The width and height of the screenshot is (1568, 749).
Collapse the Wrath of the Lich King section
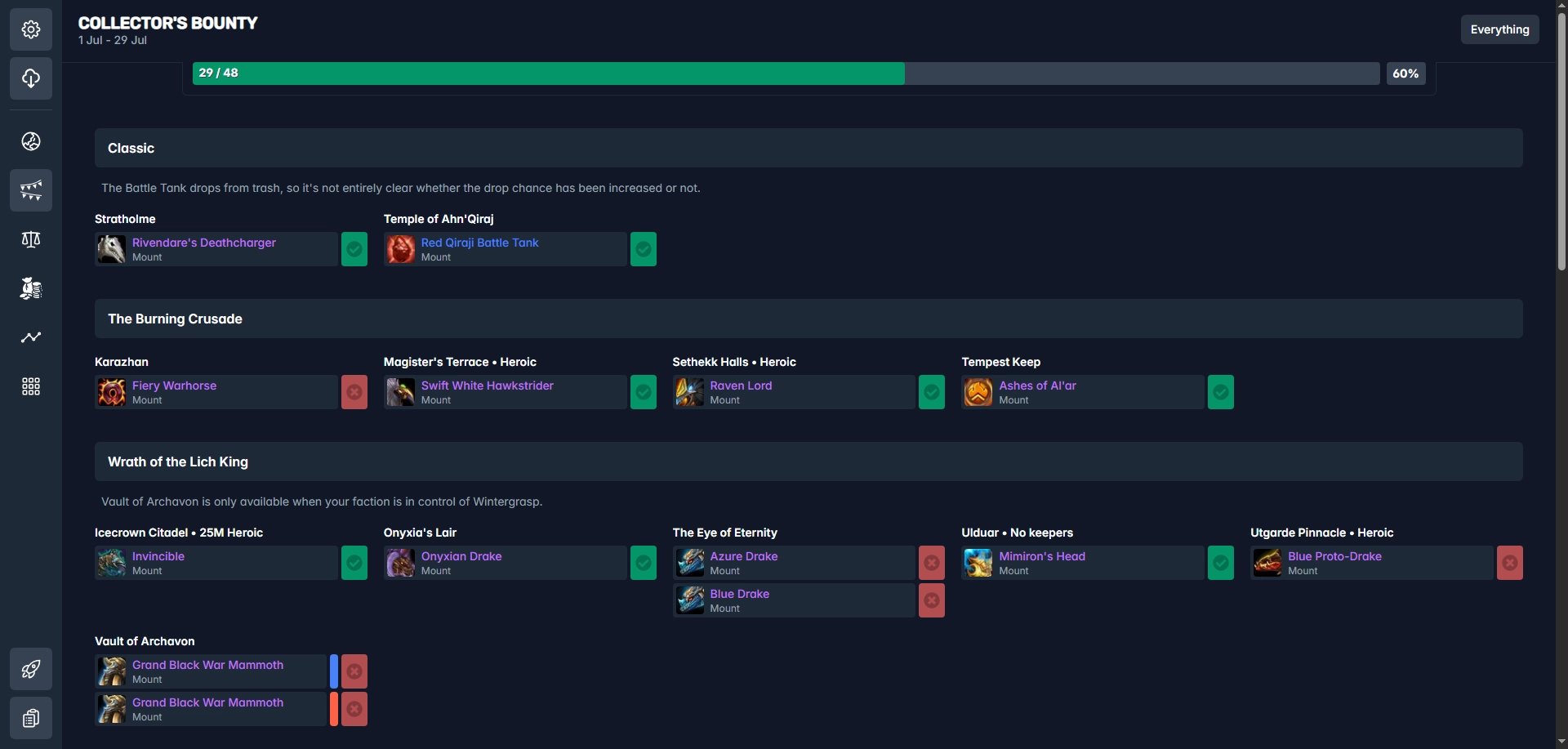[x=808, y=461]
